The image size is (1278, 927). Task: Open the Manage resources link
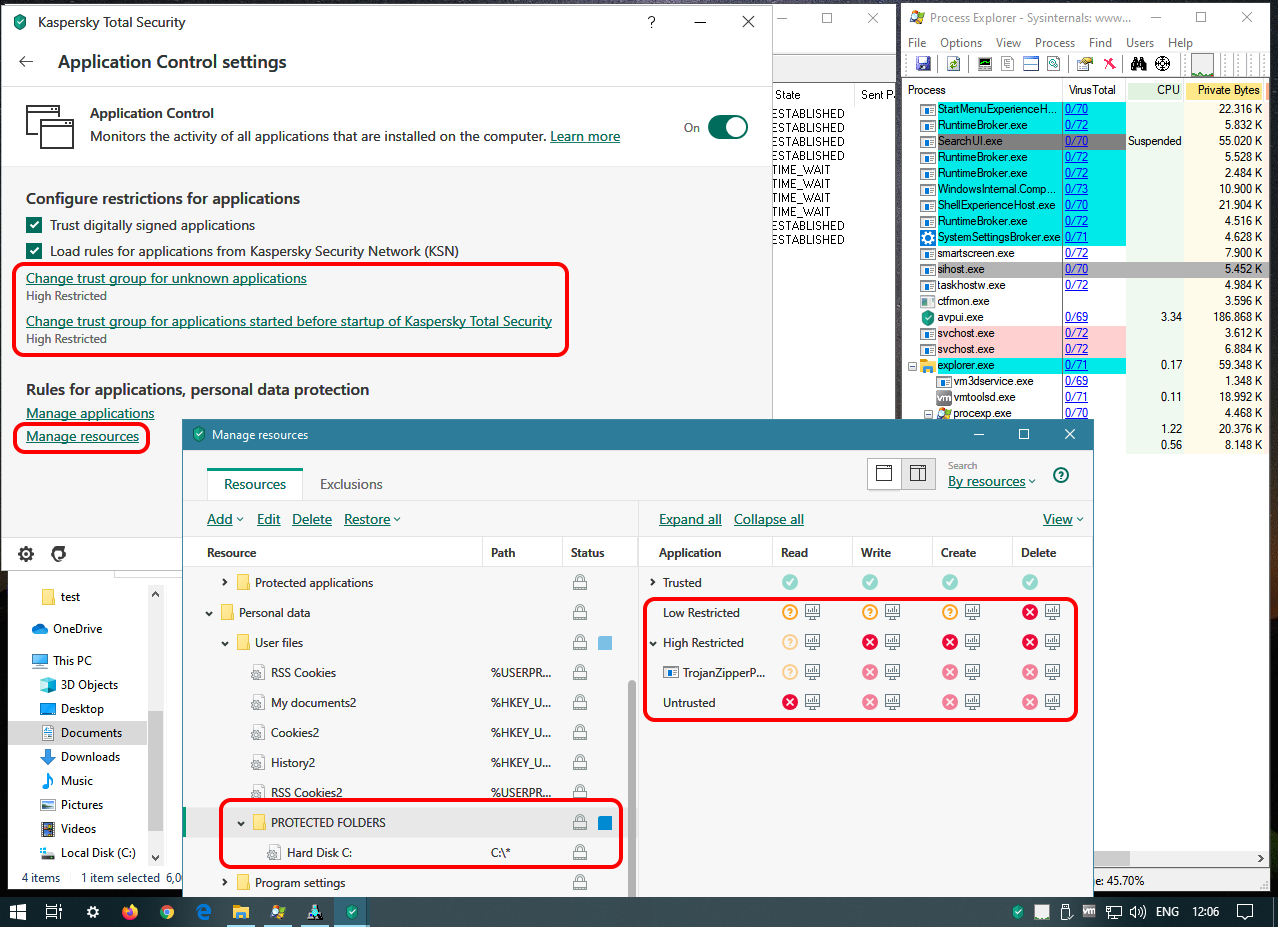82,436
